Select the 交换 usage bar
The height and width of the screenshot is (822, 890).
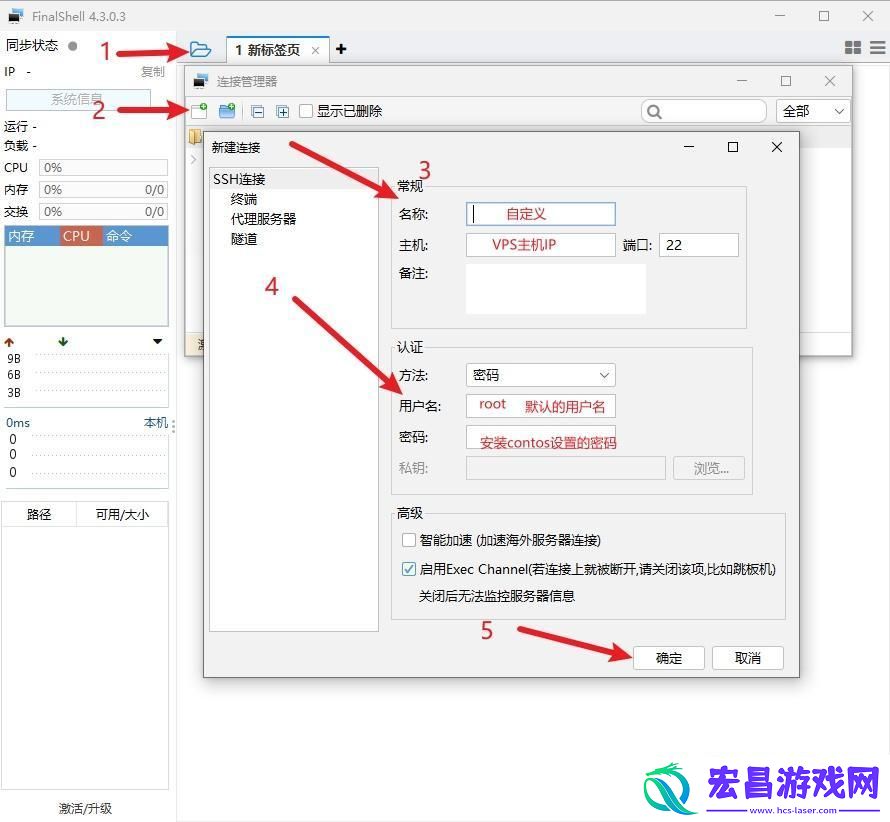103,212
